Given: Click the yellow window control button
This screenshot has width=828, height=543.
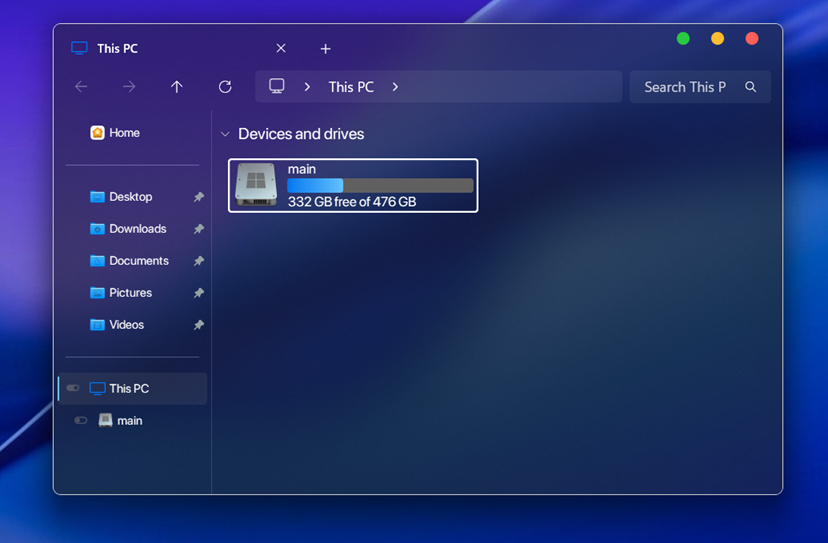Looking at the screenshot, I should 717,39.
